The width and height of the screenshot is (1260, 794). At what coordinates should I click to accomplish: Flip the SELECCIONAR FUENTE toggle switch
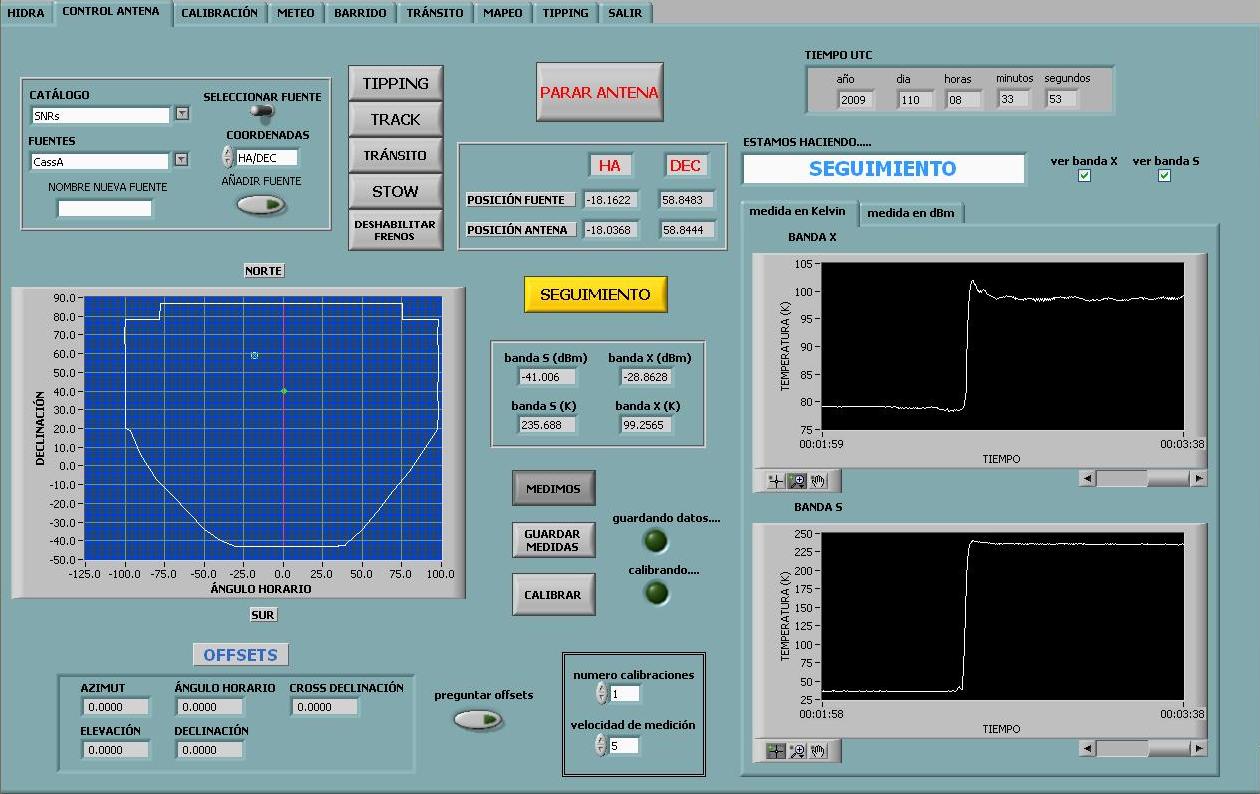coord(262,112)
